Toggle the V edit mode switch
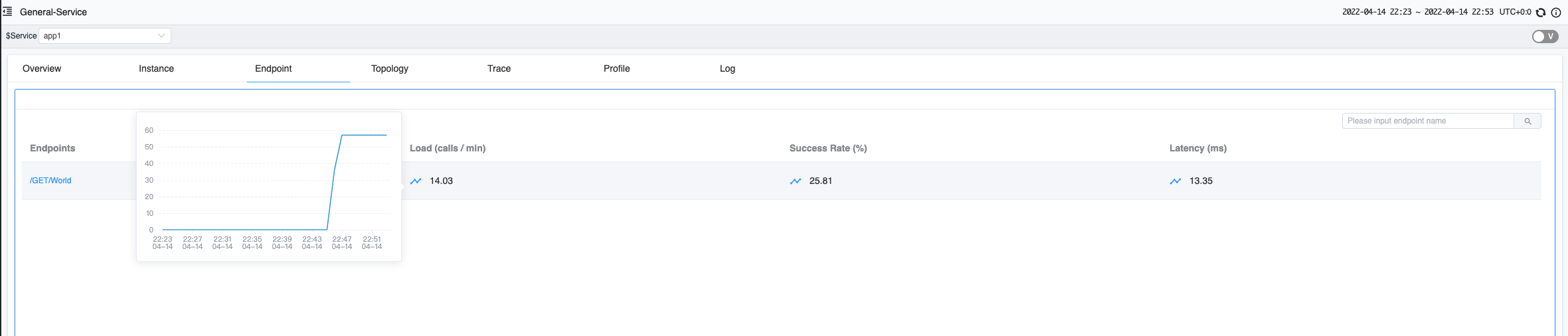Image resolution: width=1568 pixels, height=336 pixels. 1545,37
